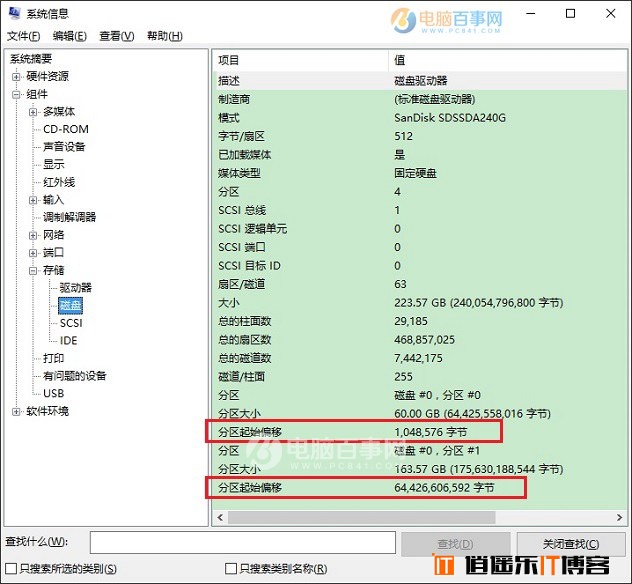The width and height of the screenshot is (632, 584).
Task: Click the 查找(D) button
Action: [455, 544]
